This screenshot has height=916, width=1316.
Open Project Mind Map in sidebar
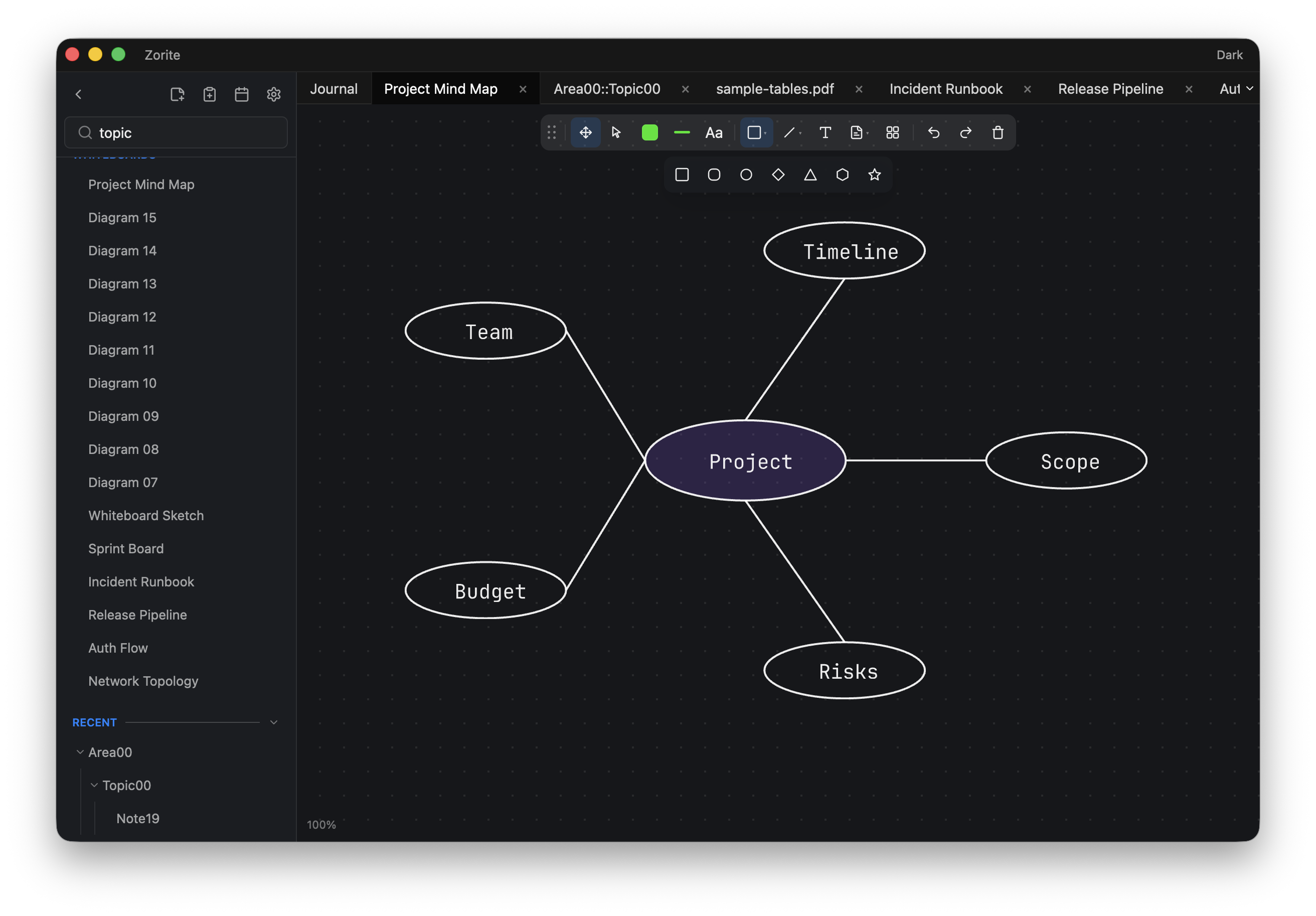pos(141,184)
